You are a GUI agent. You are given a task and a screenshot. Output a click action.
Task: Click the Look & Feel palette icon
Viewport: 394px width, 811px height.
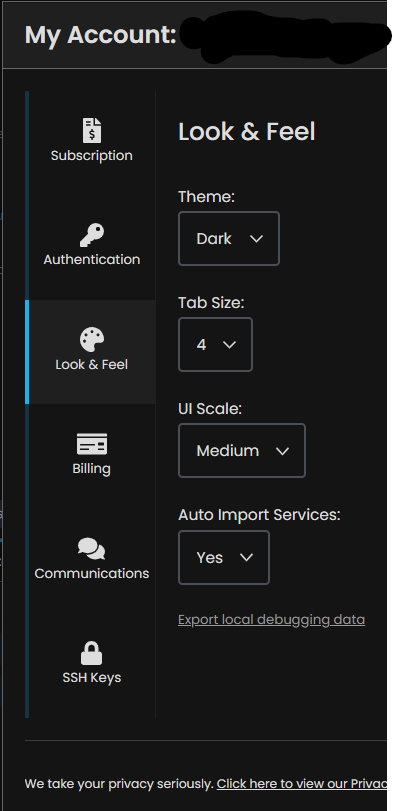point(92,340)
